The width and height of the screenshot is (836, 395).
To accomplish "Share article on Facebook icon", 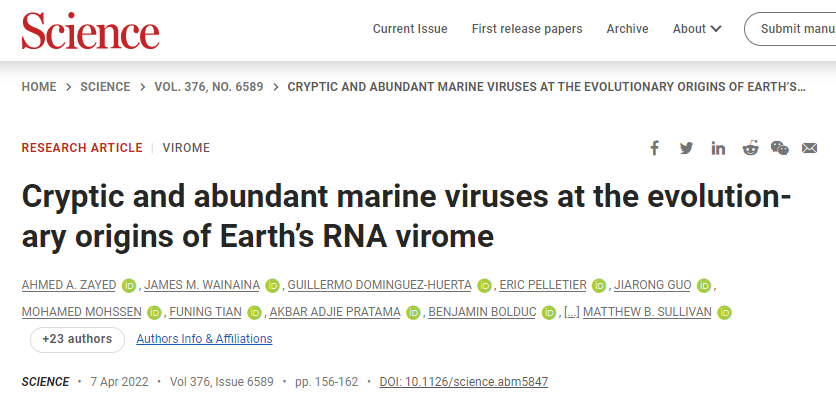I will point(654,148).
